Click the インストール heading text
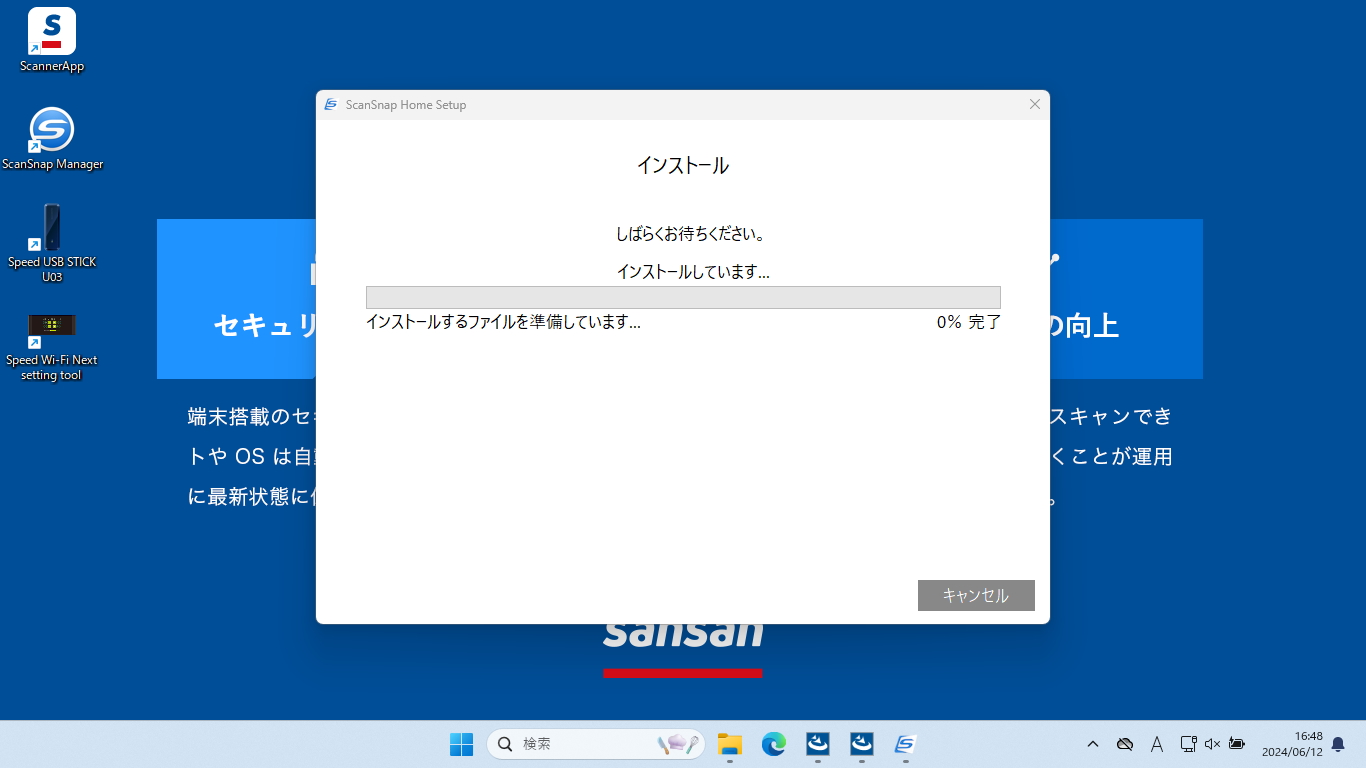The image size is (1366, 768). coord(683,166)
